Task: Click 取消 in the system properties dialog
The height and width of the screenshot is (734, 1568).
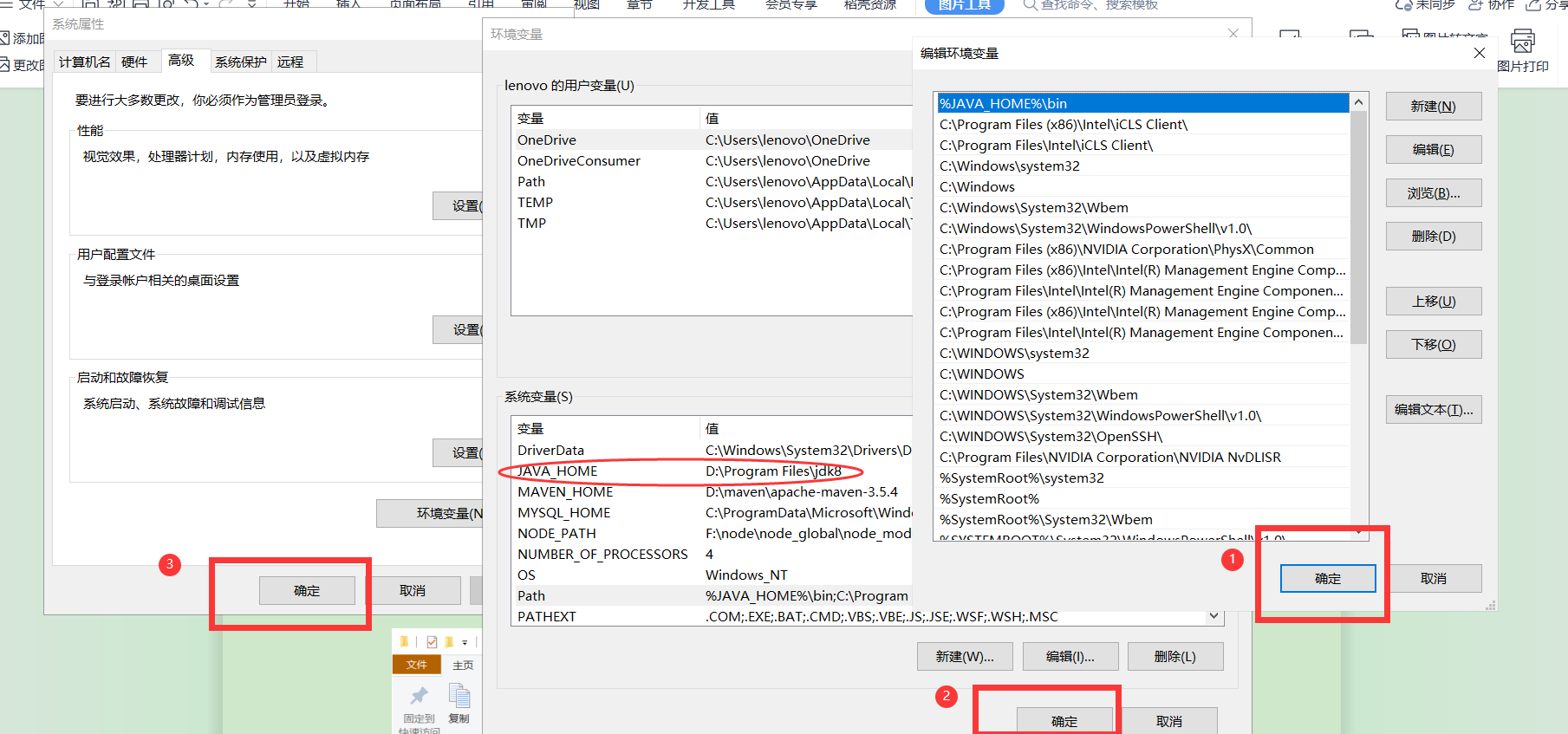Action: pyautogui.click(x=412, y=590)
